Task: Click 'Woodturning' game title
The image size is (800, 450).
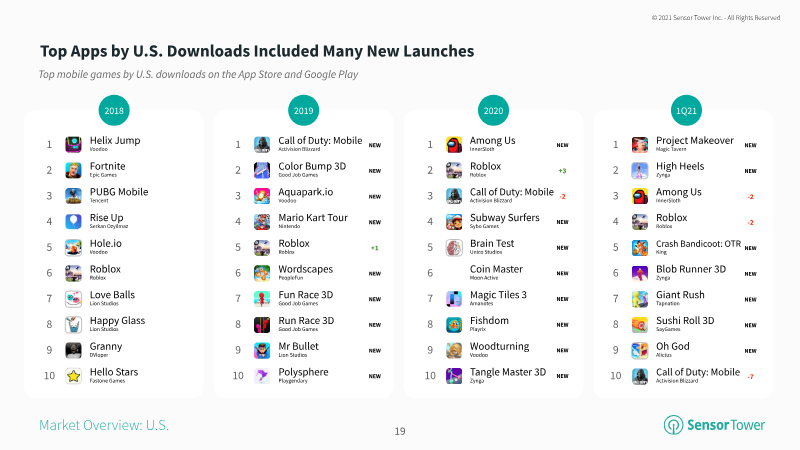Action: (499, 346)
